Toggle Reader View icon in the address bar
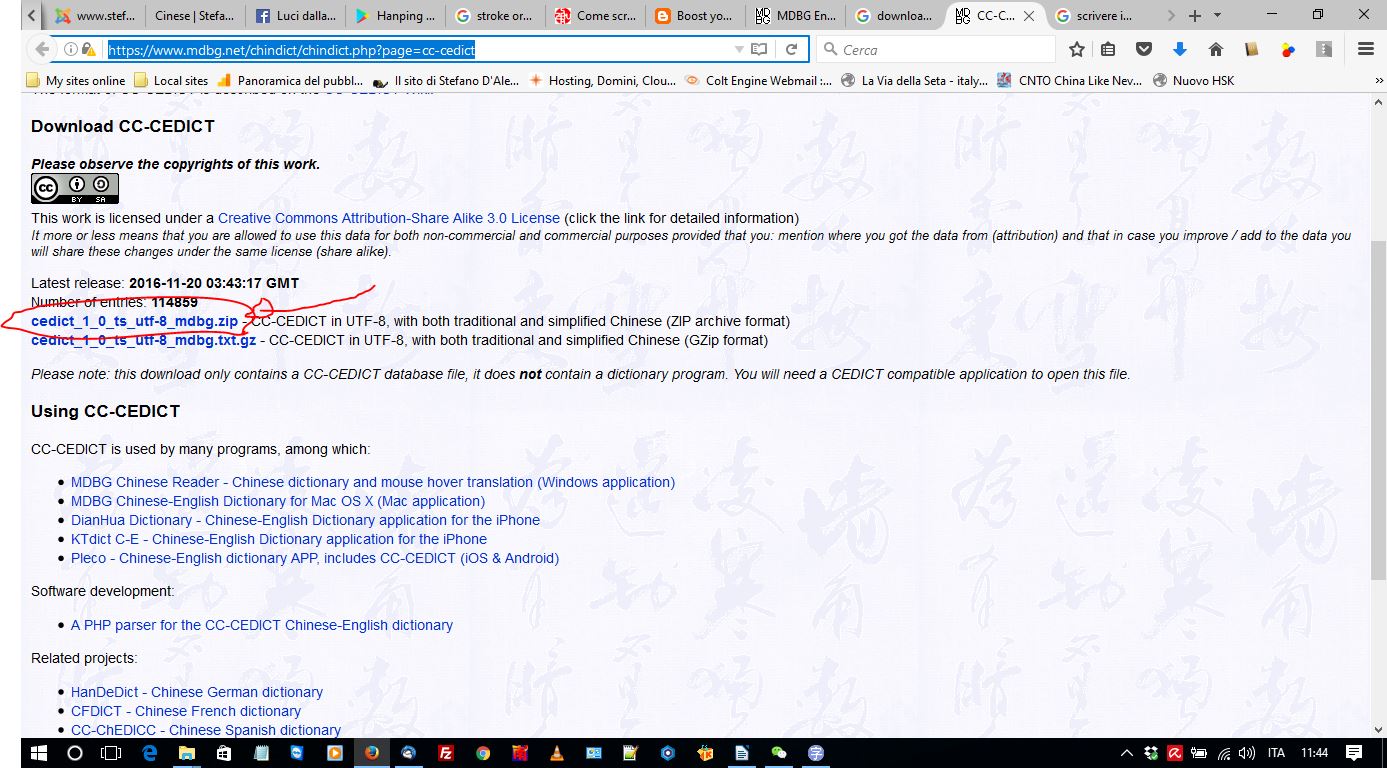The height and width of the screenshot is (768, 1387). (x=759, y=49)
